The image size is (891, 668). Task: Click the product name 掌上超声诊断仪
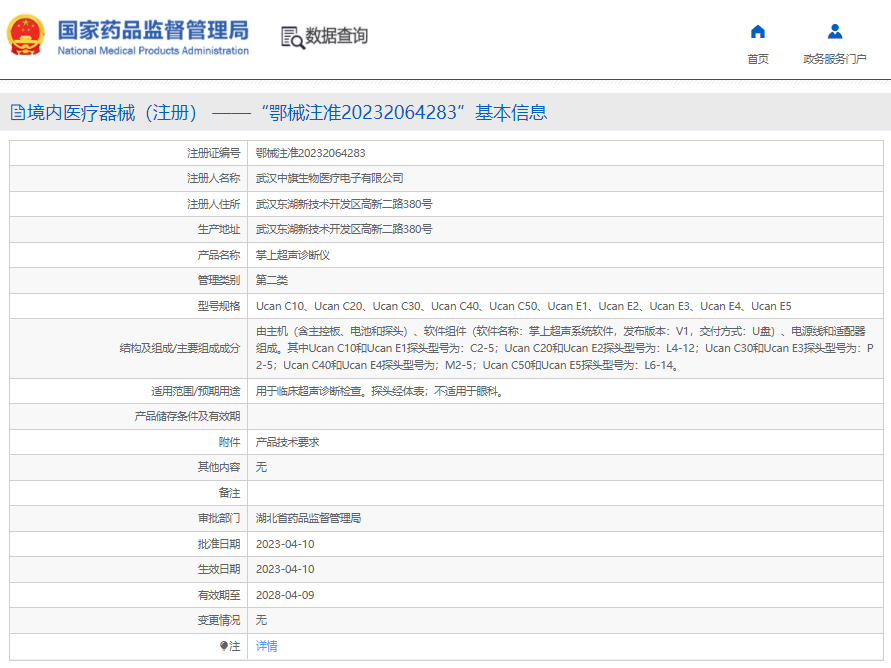point(293,255)
